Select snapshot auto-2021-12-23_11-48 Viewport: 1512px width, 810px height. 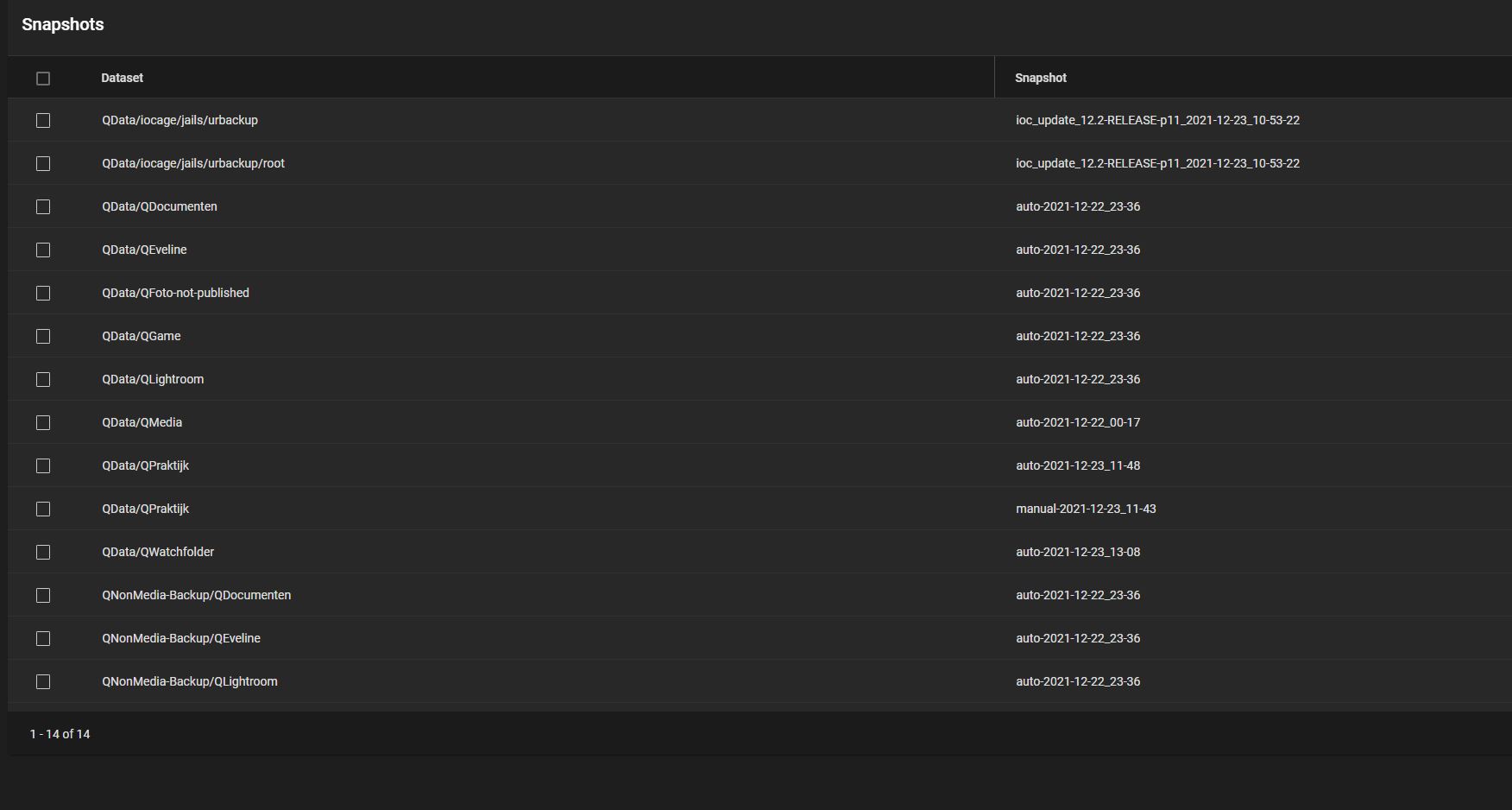point(1078,465)
